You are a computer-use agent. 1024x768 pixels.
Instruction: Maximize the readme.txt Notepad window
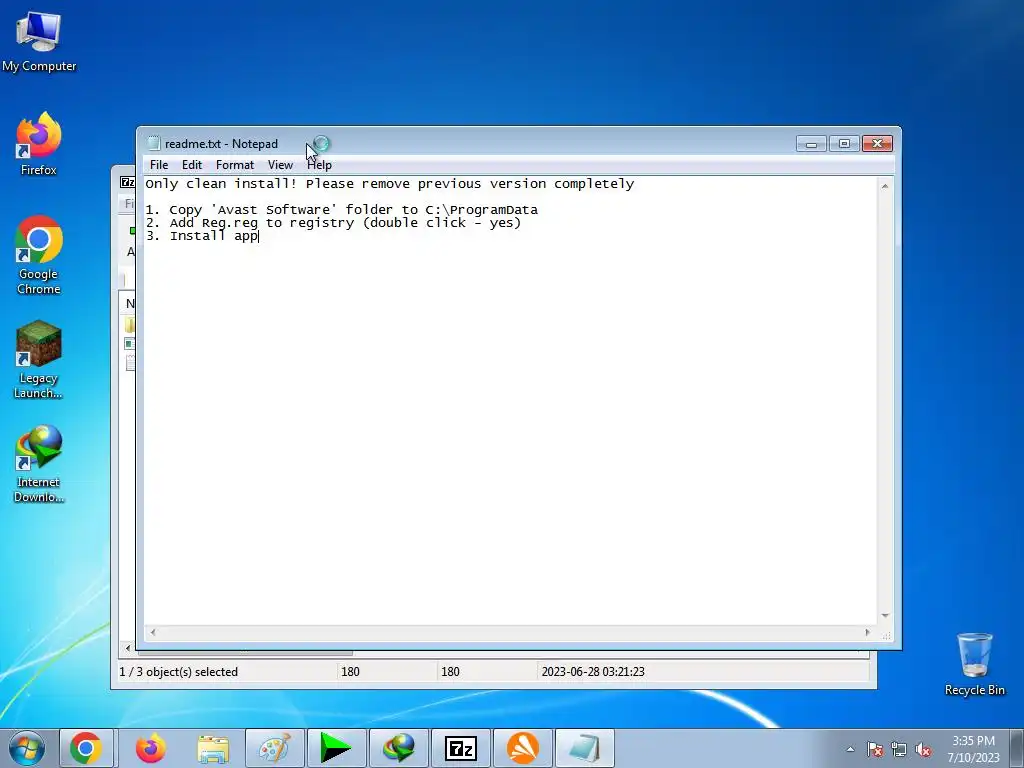(844, 144)
